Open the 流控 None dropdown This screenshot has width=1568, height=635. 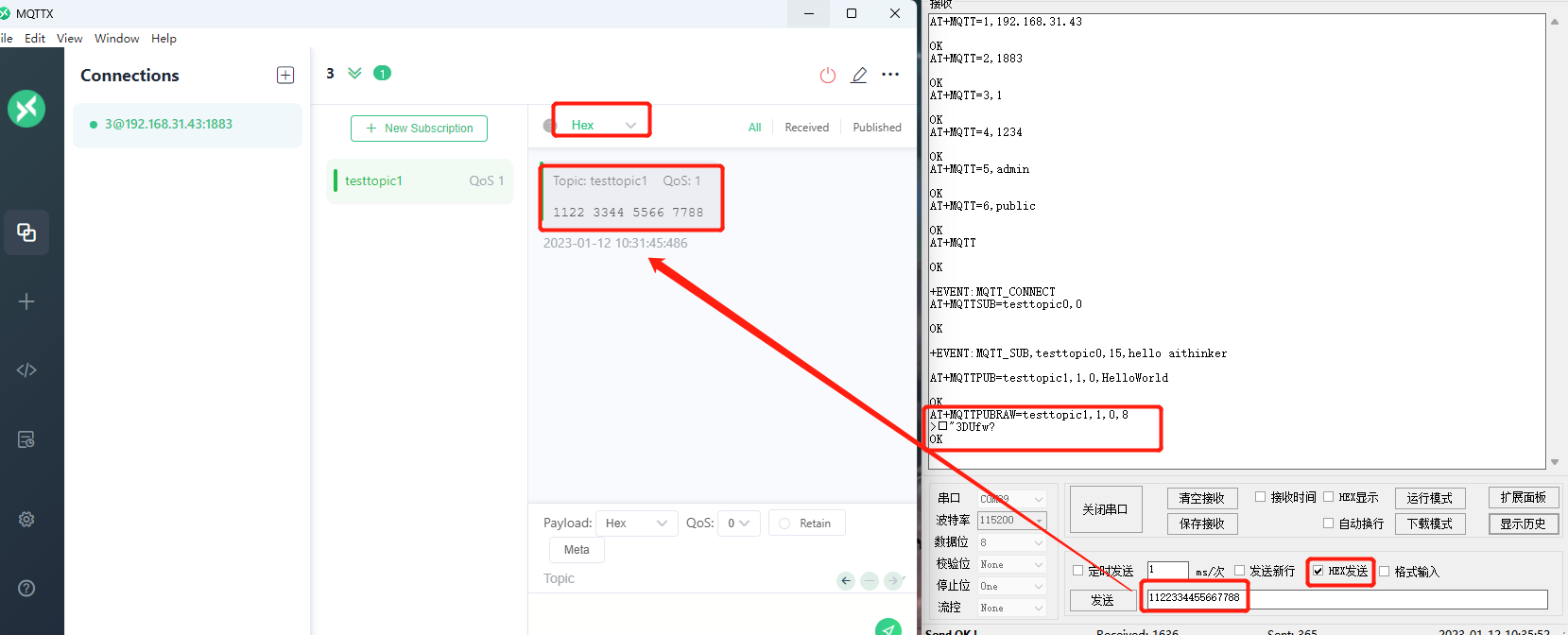[x=1011, y=608]
